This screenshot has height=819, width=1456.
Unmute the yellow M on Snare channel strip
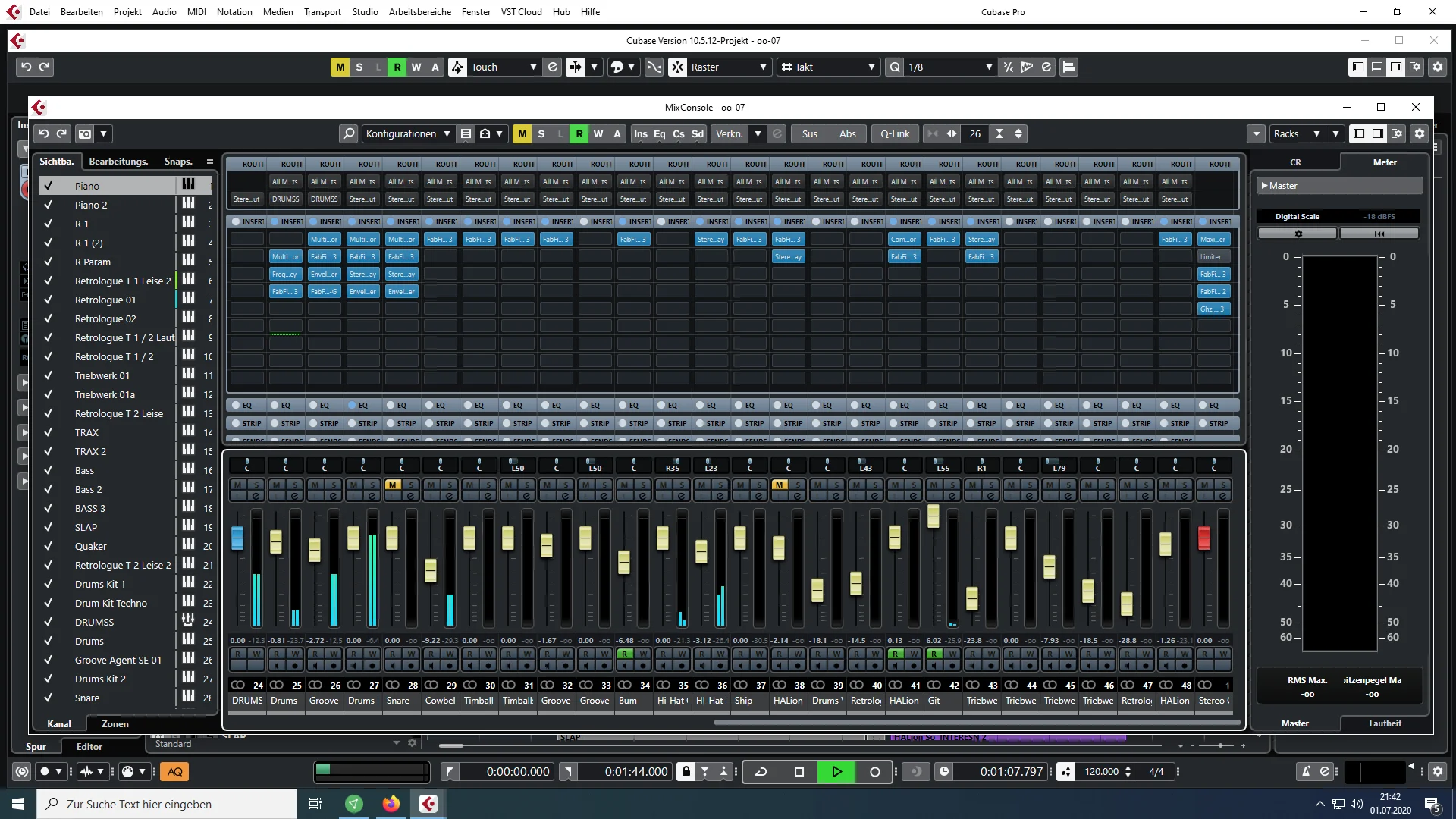pyautogui.click(x=392, y=485)
